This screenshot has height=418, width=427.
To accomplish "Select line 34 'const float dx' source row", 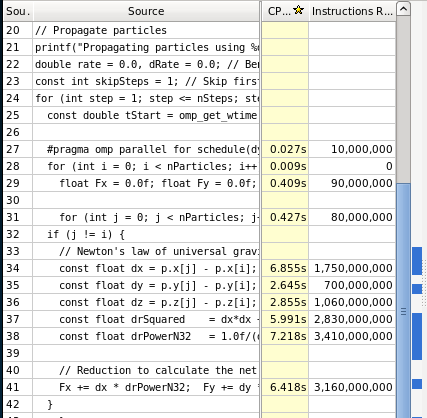I will (x=146, y=268).
